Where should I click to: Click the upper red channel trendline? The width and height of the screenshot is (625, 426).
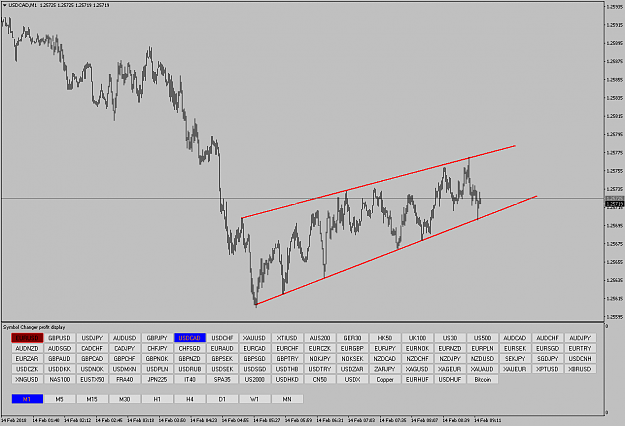[x=379, y=182]
